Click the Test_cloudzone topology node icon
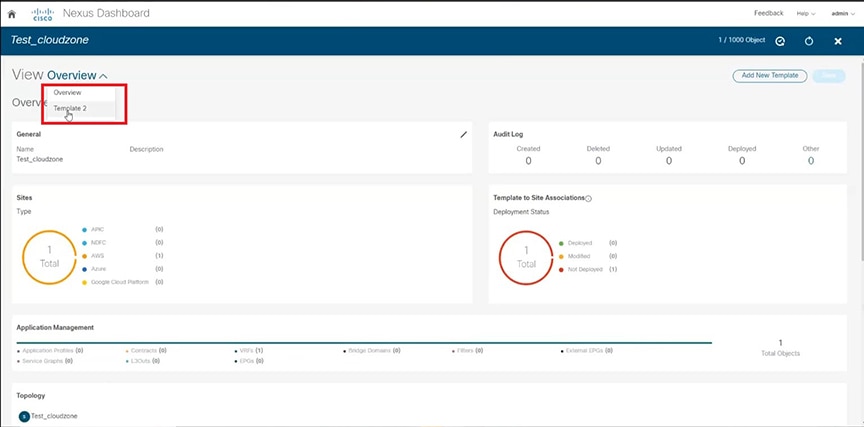This screenshot has height=427, width=864. point(24,417)
